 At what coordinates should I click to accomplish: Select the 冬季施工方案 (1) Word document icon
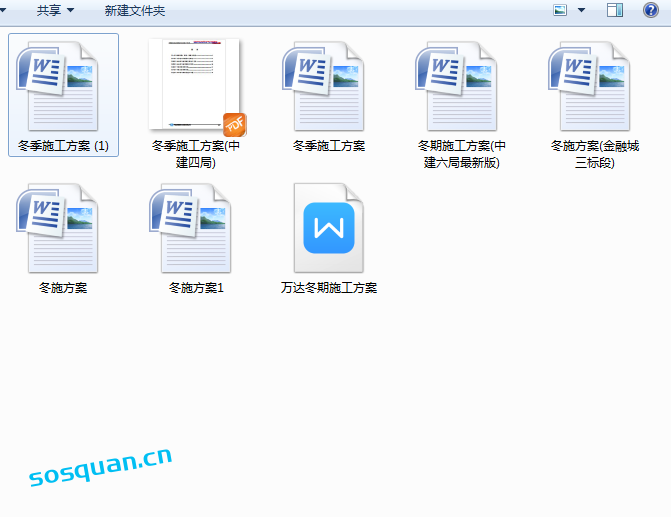coord(62,85)
